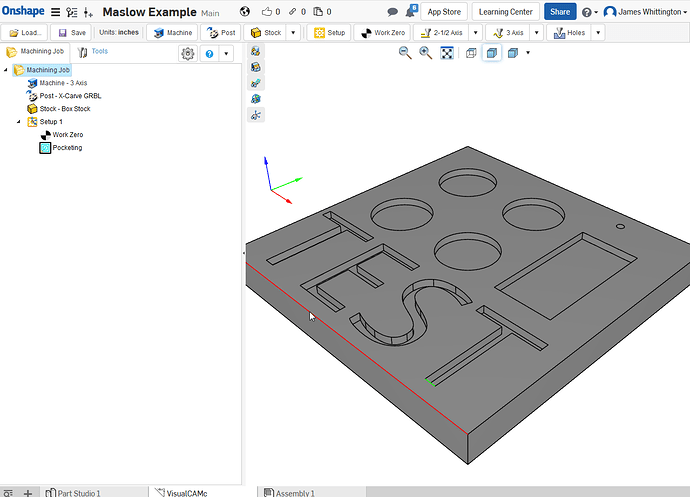Toggle Units: inches setting

point(119,32)
